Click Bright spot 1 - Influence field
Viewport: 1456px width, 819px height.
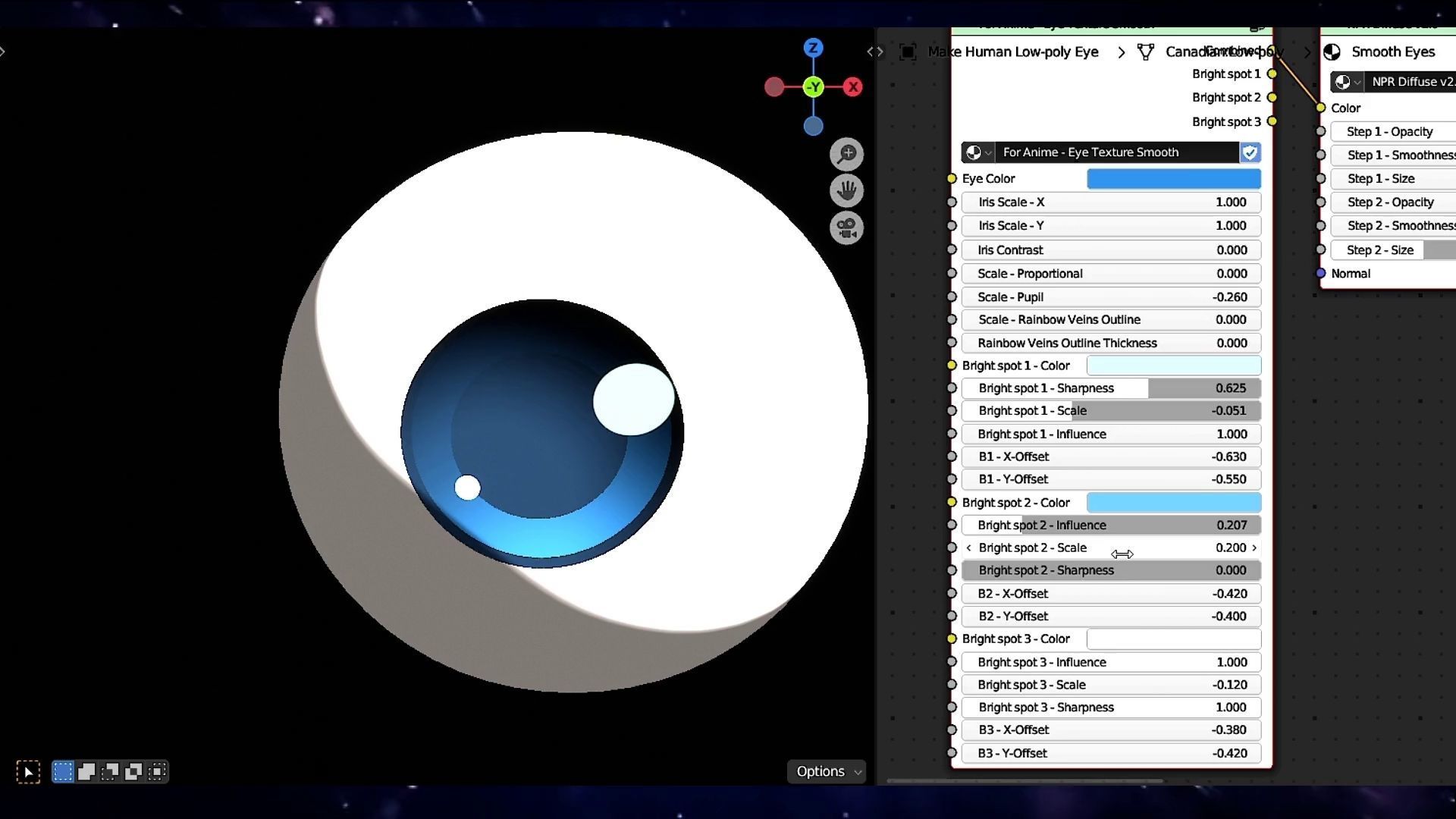(1112, 435)
